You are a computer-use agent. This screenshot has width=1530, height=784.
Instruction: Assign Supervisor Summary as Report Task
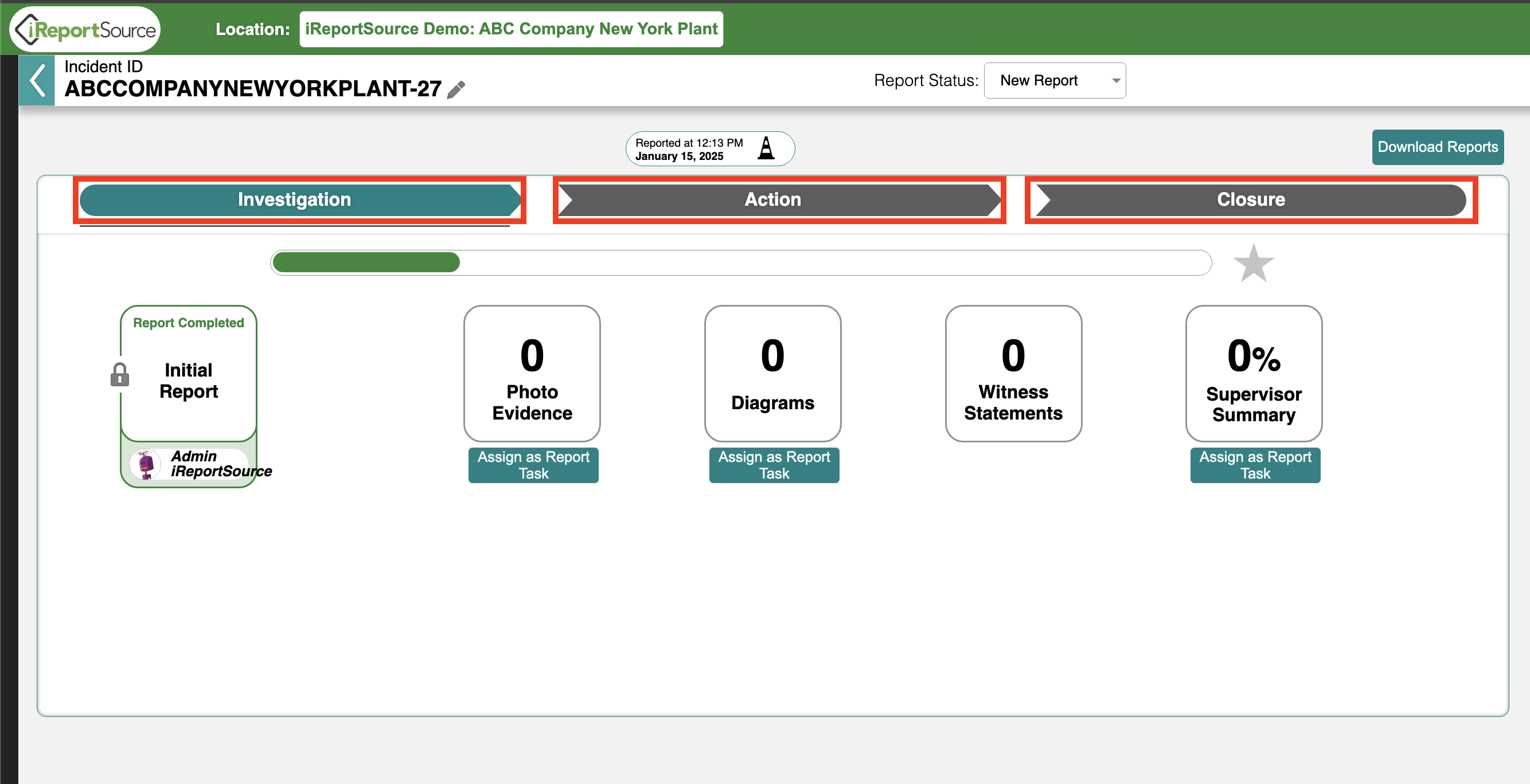[x=1255, y=465]
